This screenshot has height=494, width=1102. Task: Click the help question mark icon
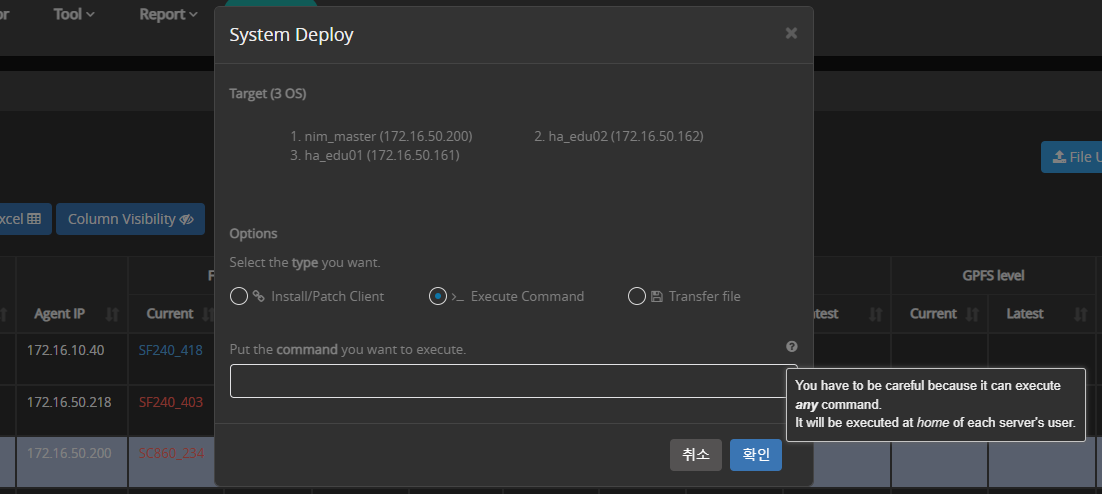[x=792, y=347]
